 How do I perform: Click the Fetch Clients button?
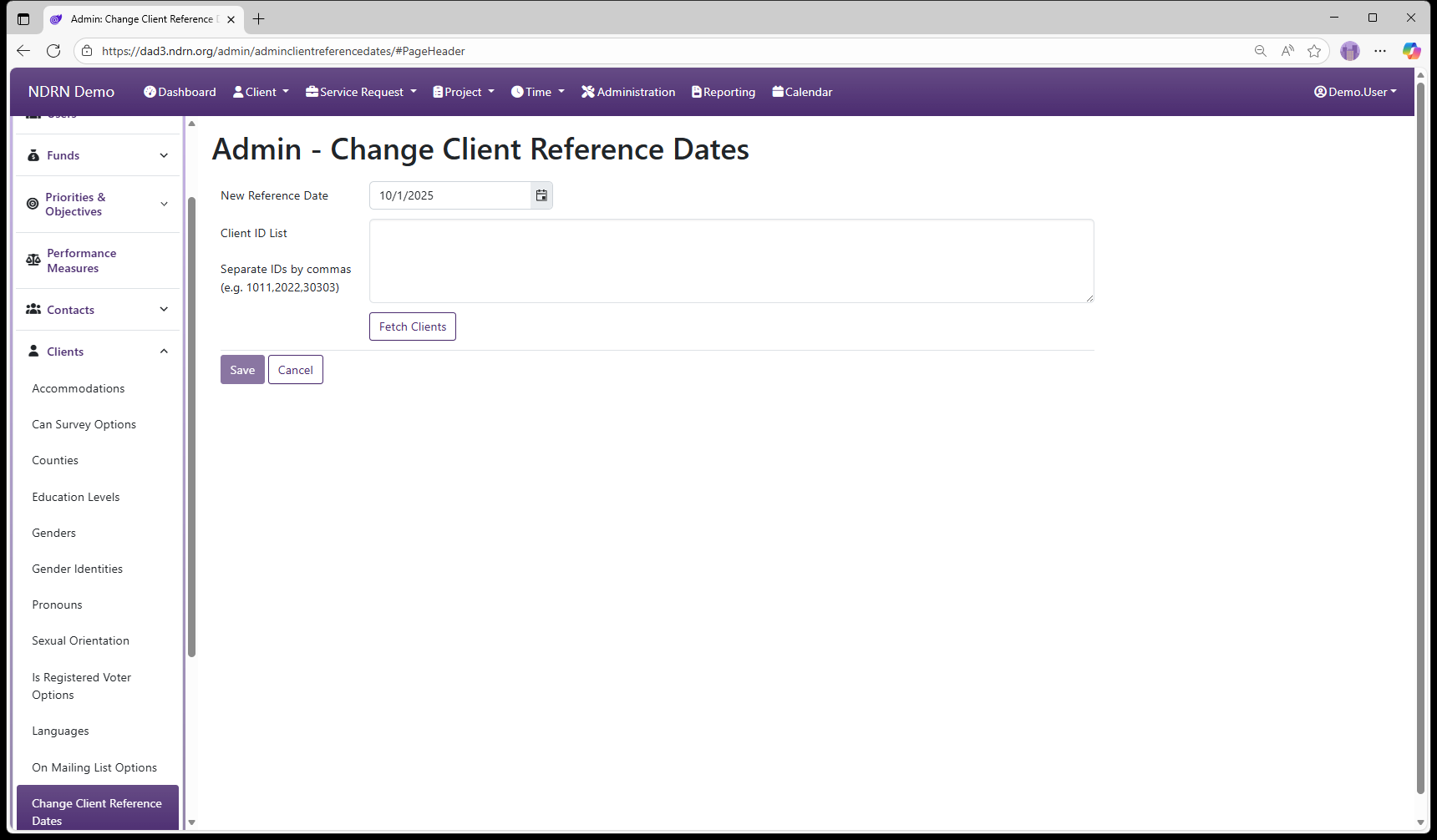click(413, 326)
